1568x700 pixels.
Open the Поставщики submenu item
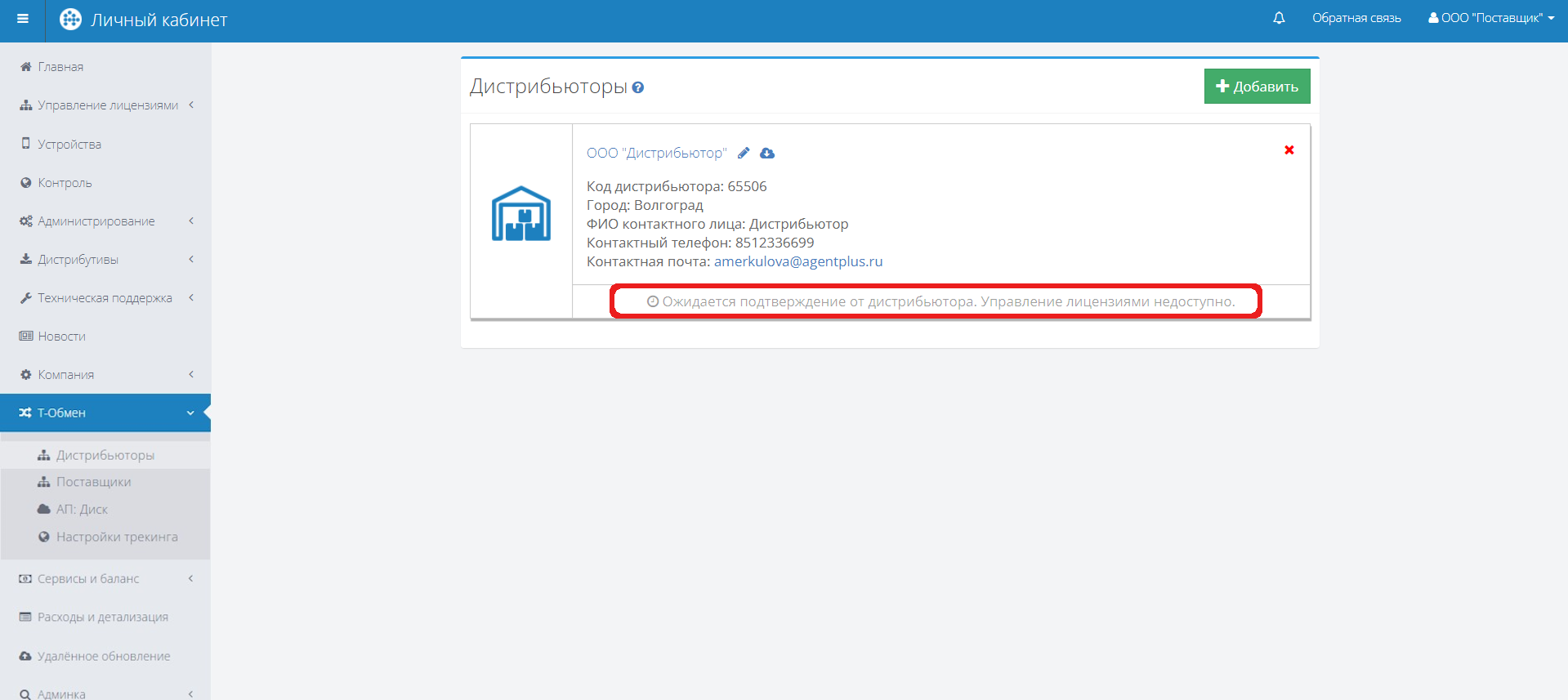[x=93, y=482]
